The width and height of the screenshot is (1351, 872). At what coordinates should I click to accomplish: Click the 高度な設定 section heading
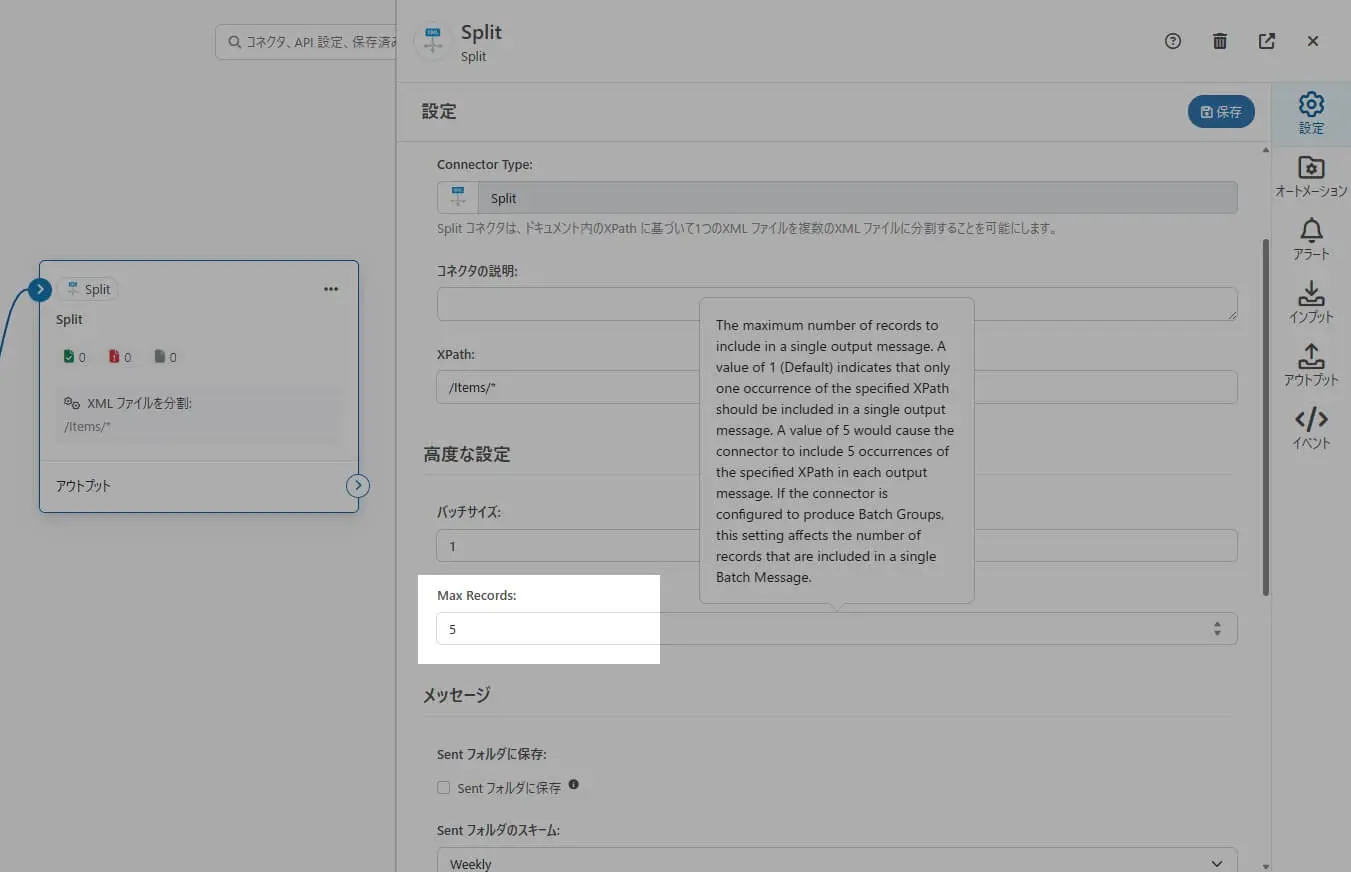(x=466, y=455)
